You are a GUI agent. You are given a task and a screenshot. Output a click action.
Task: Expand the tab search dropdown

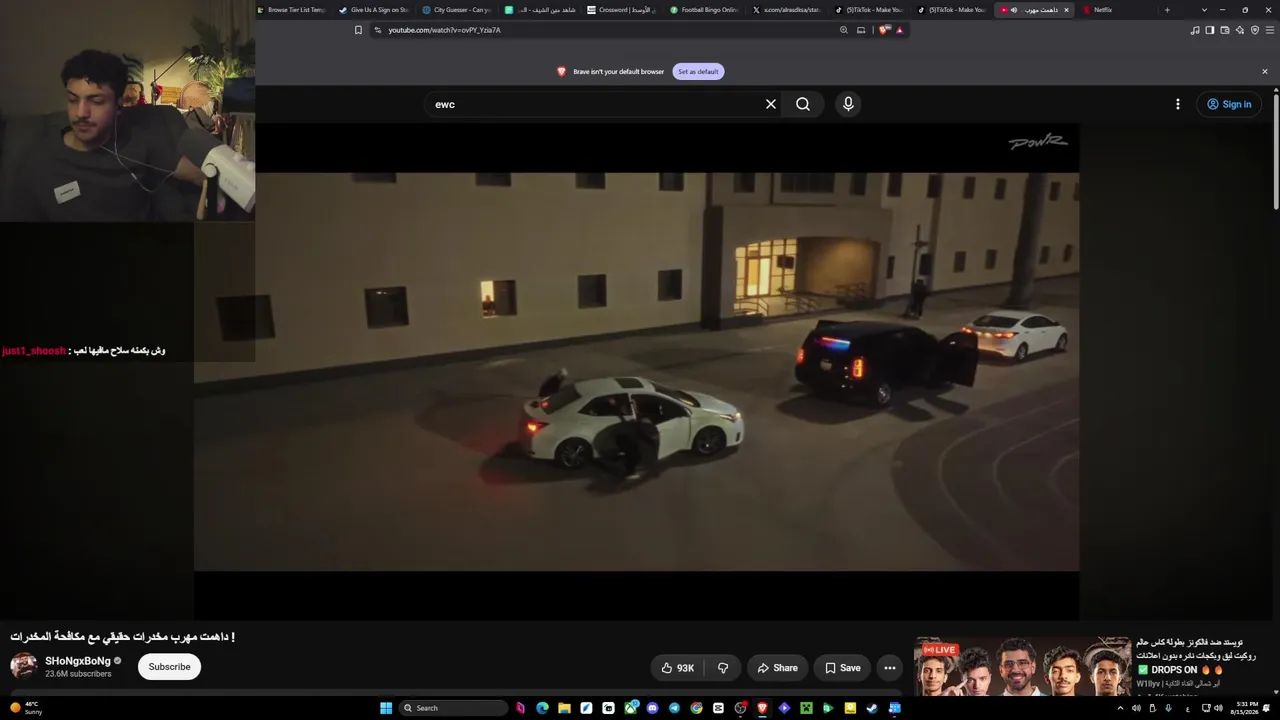1204,10
